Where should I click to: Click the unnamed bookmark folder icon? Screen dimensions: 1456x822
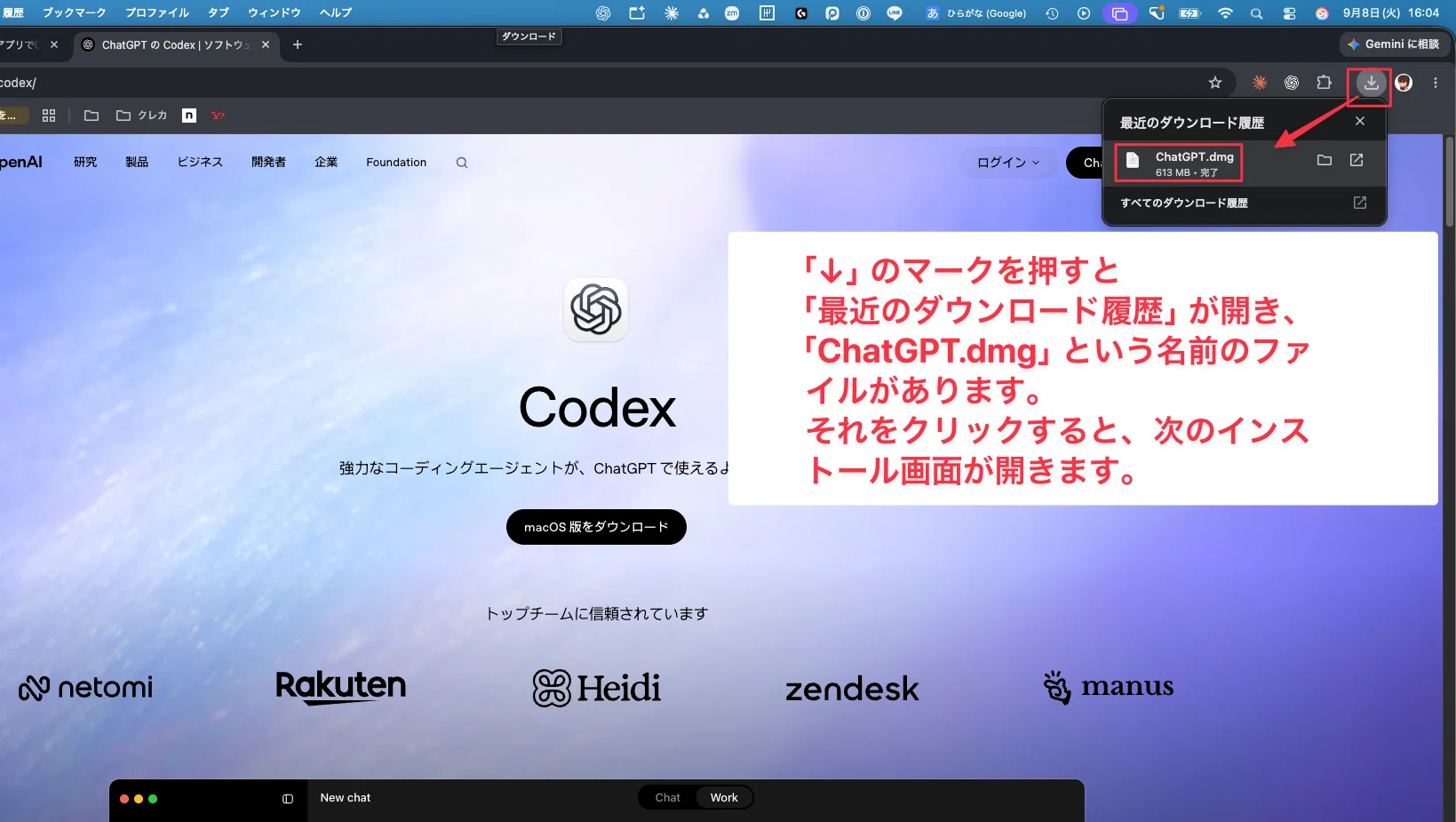click(x=91, y=116)
